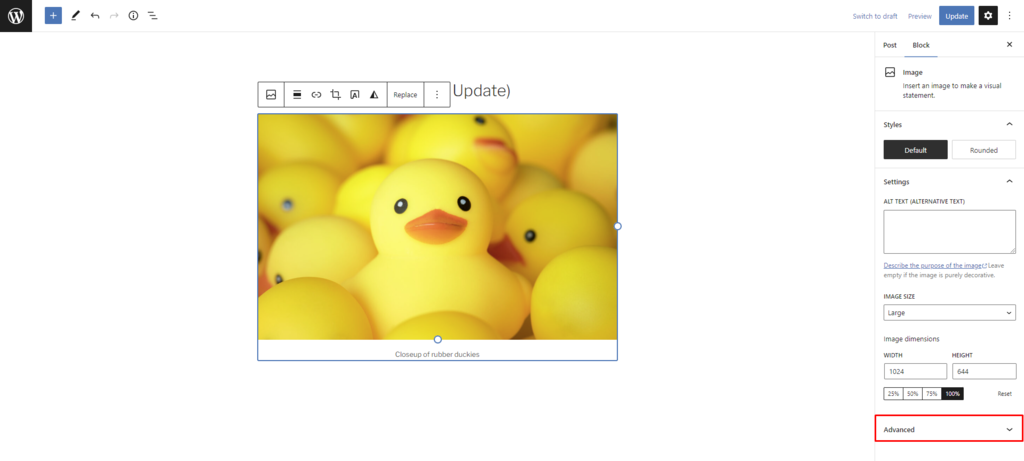This screenshot has height=461, width=1024.
Task: Switch to the Post tab
Action: pyautogui.click(x=890, y=45)
